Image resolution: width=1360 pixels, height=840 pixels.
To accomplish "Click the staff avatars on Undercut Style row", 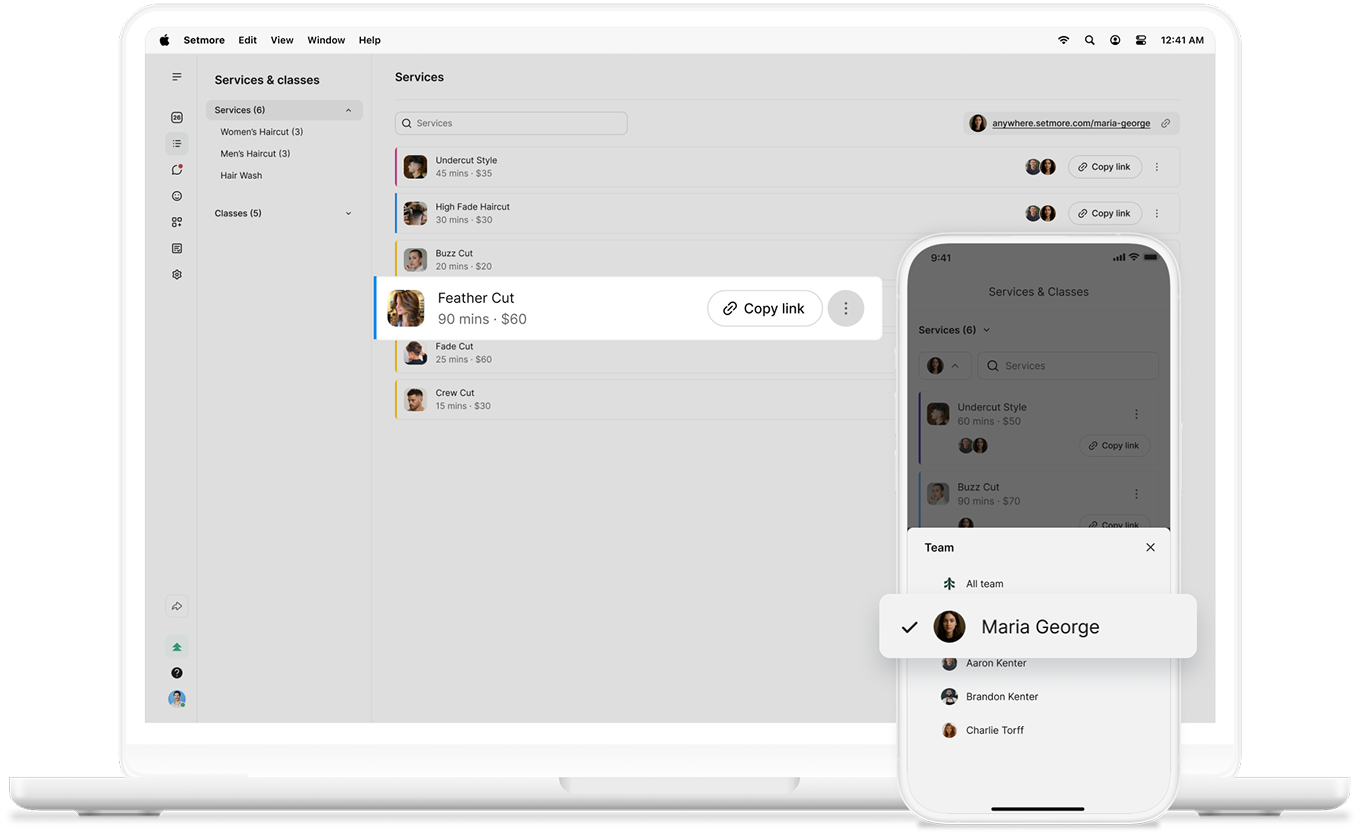I will 1040,167.
